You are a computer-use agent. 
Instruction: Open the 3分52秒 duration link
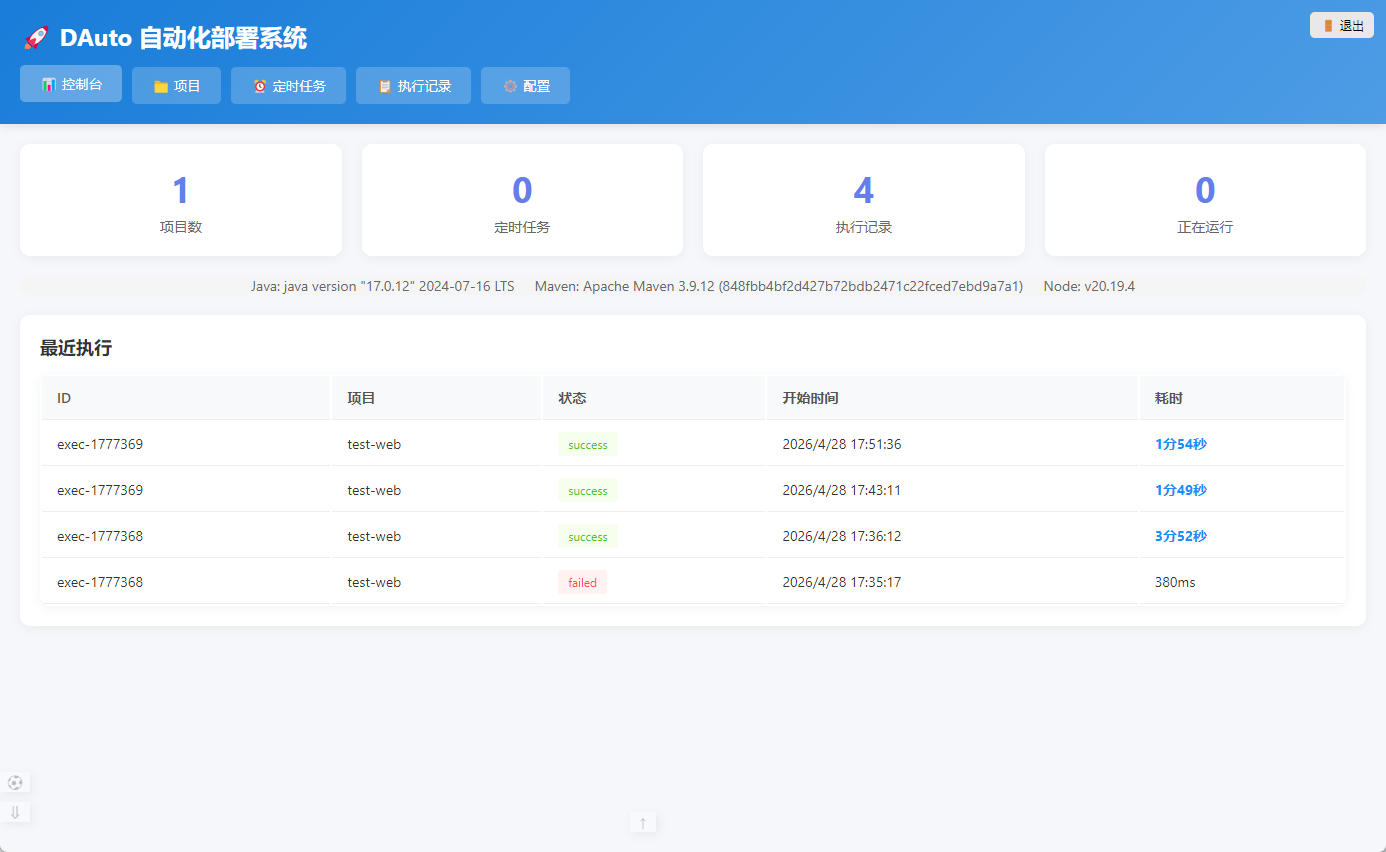[1181, 536]
